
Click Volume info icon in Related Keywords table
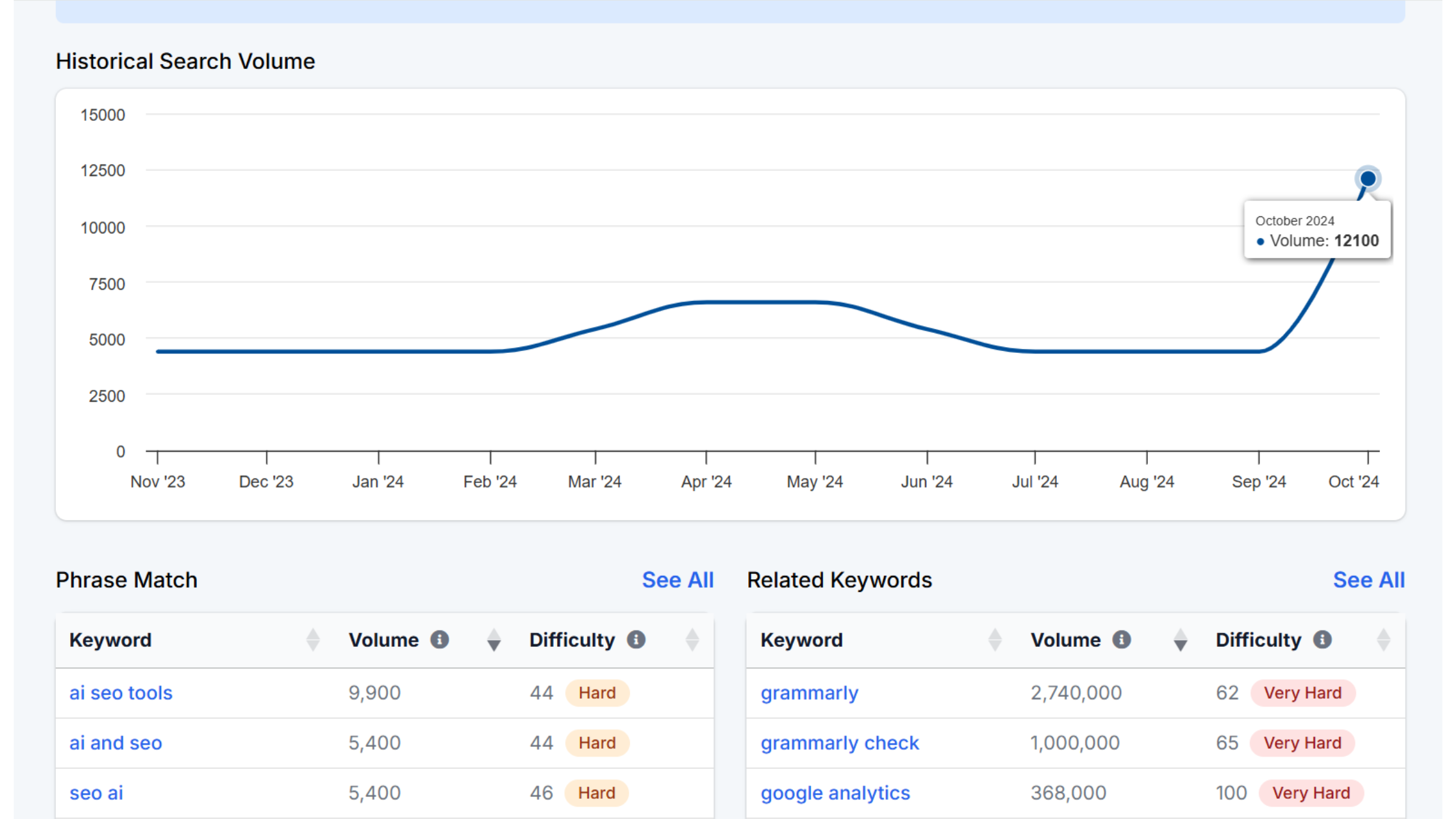point(1121,640)
